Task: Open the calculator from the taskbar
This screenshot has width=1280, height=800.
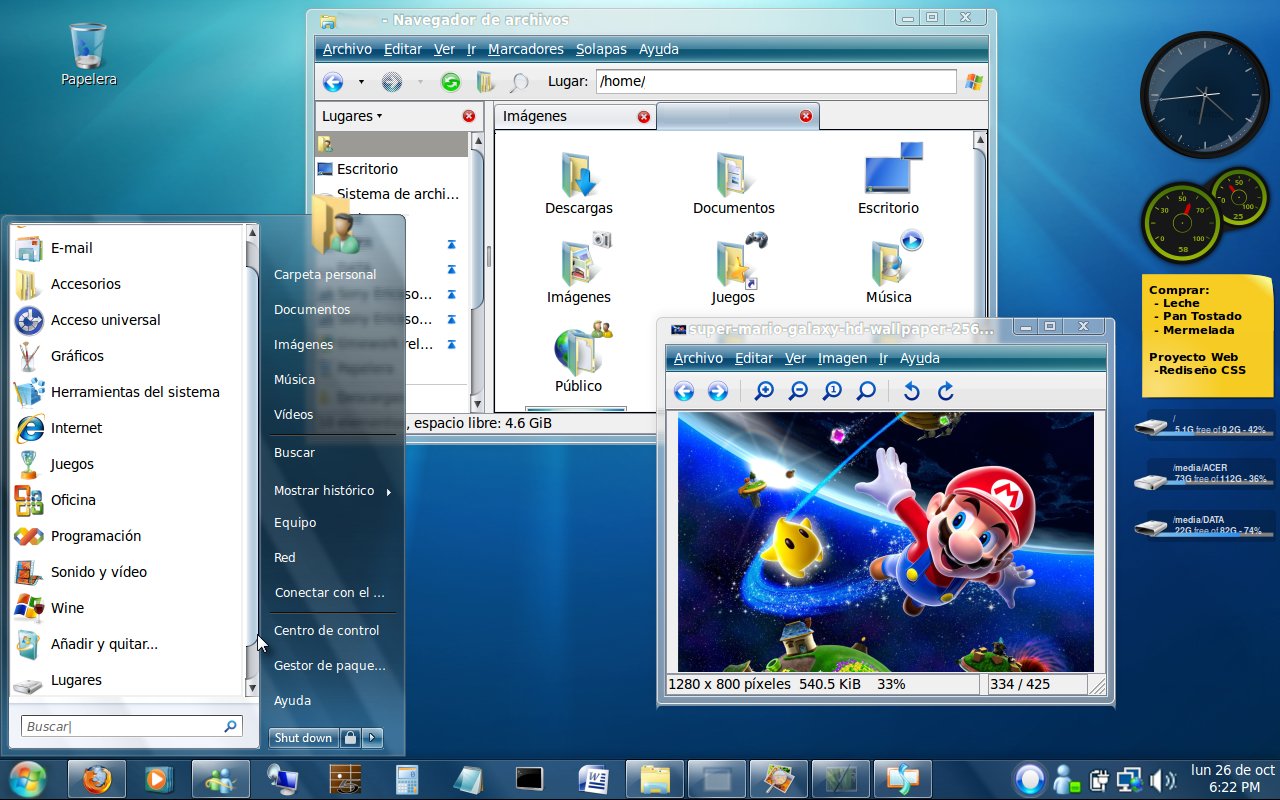Action: pos(406,778)
